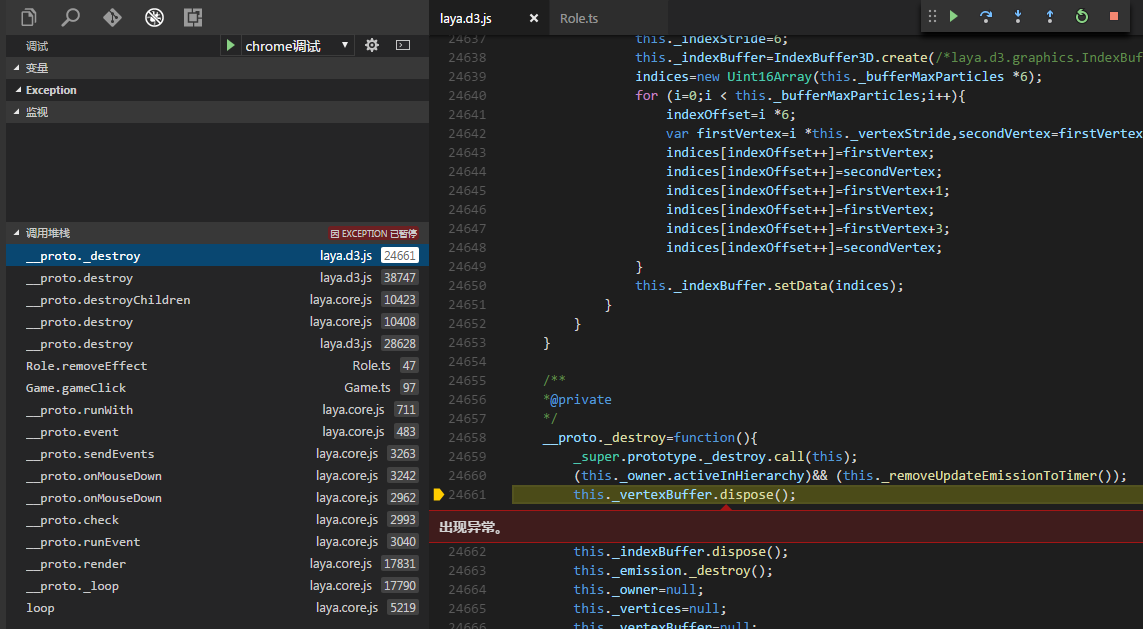Open the Git source control view

click(112, 17)
